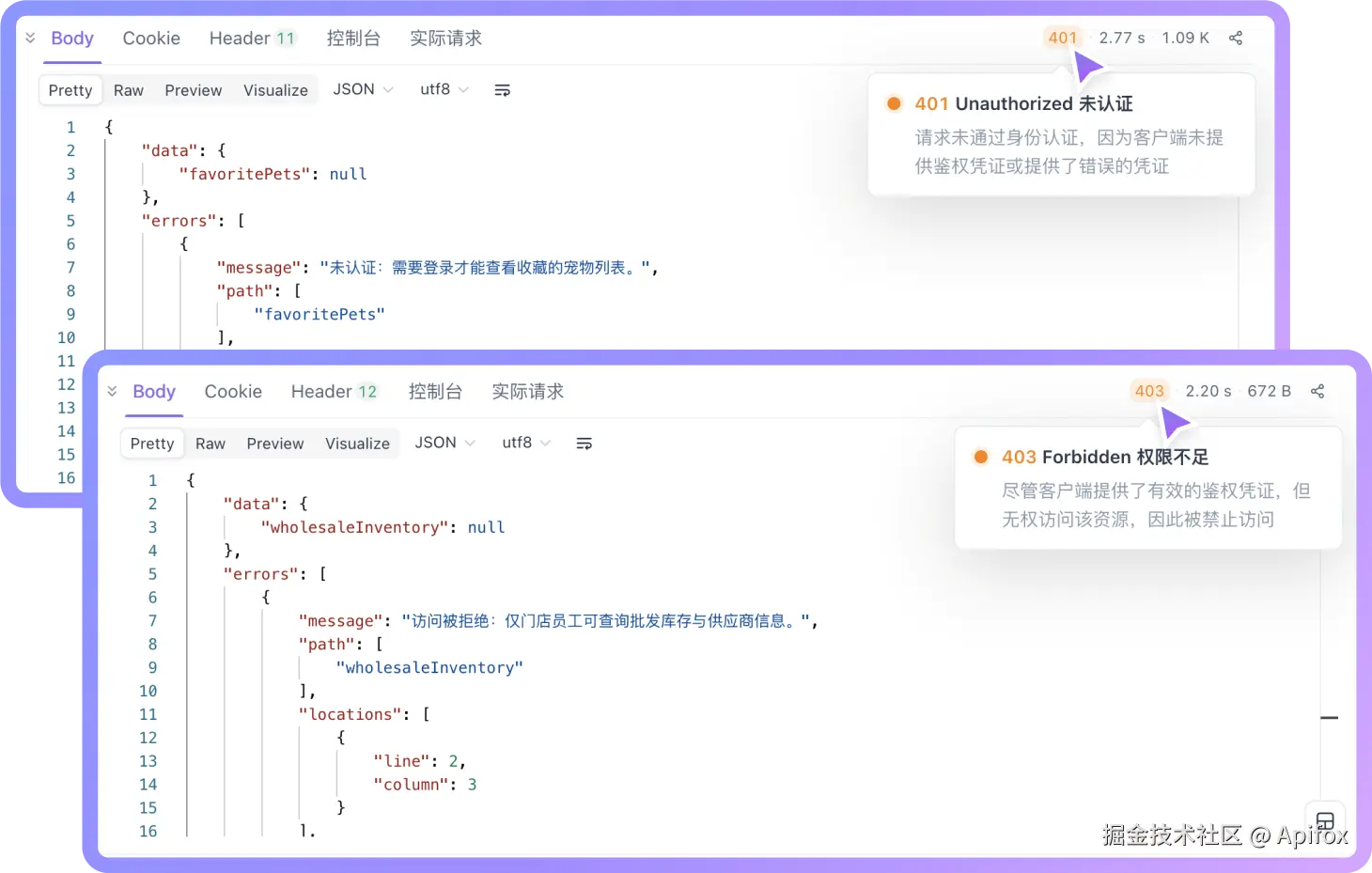Click the 未认证 error message string
This screenshot has height=873, width=1372.
tap(484, 268)
